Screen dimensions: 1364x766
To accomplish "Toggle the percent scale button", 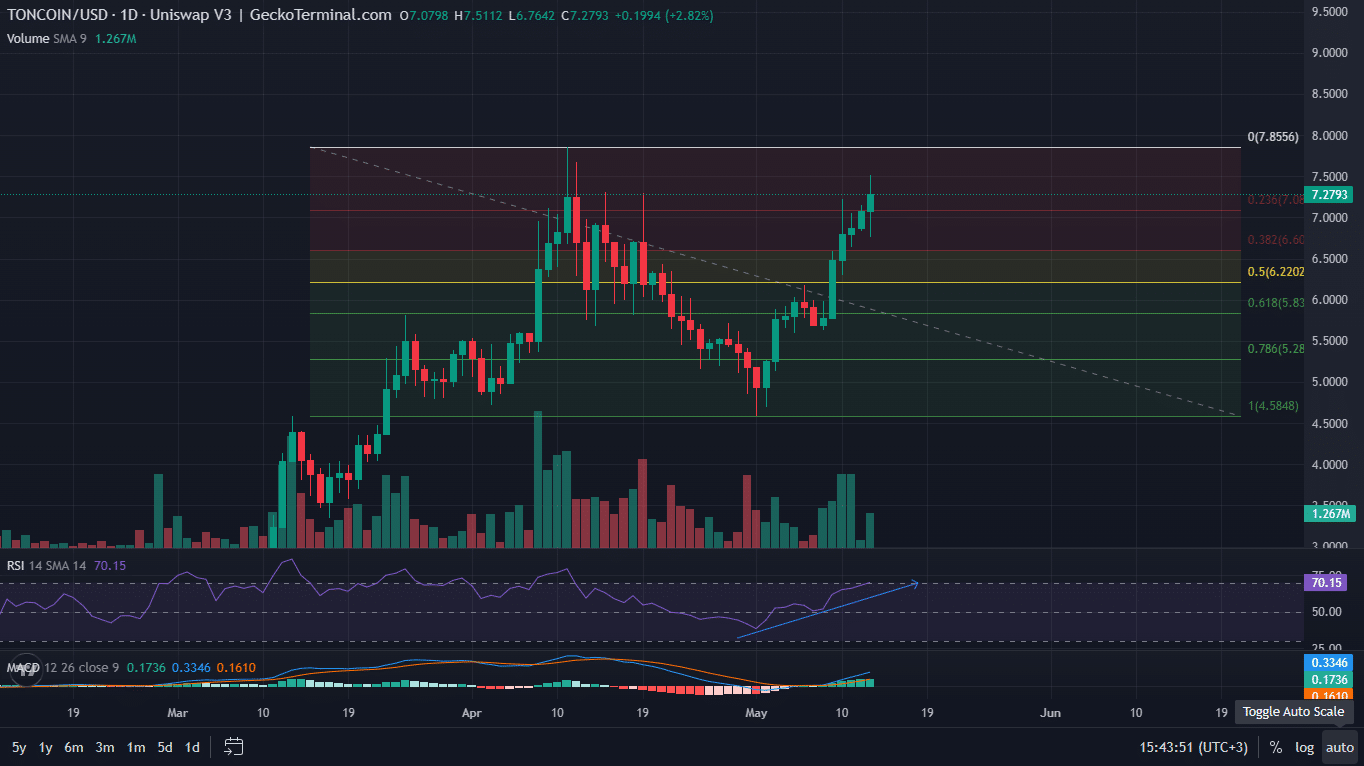I will point(1276,747).
